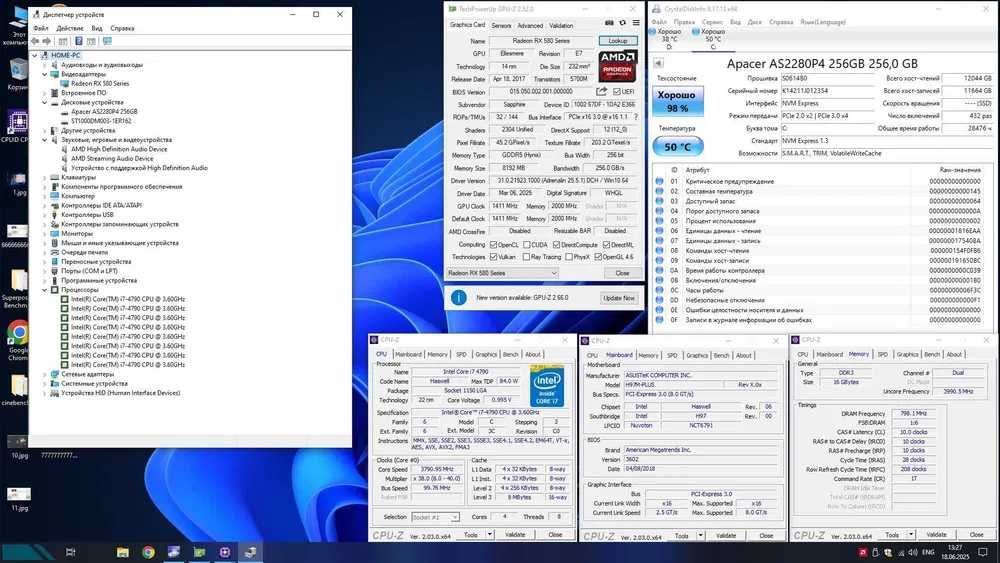Switch to the Advanced tab in GPU-Z

coord(530,26)
